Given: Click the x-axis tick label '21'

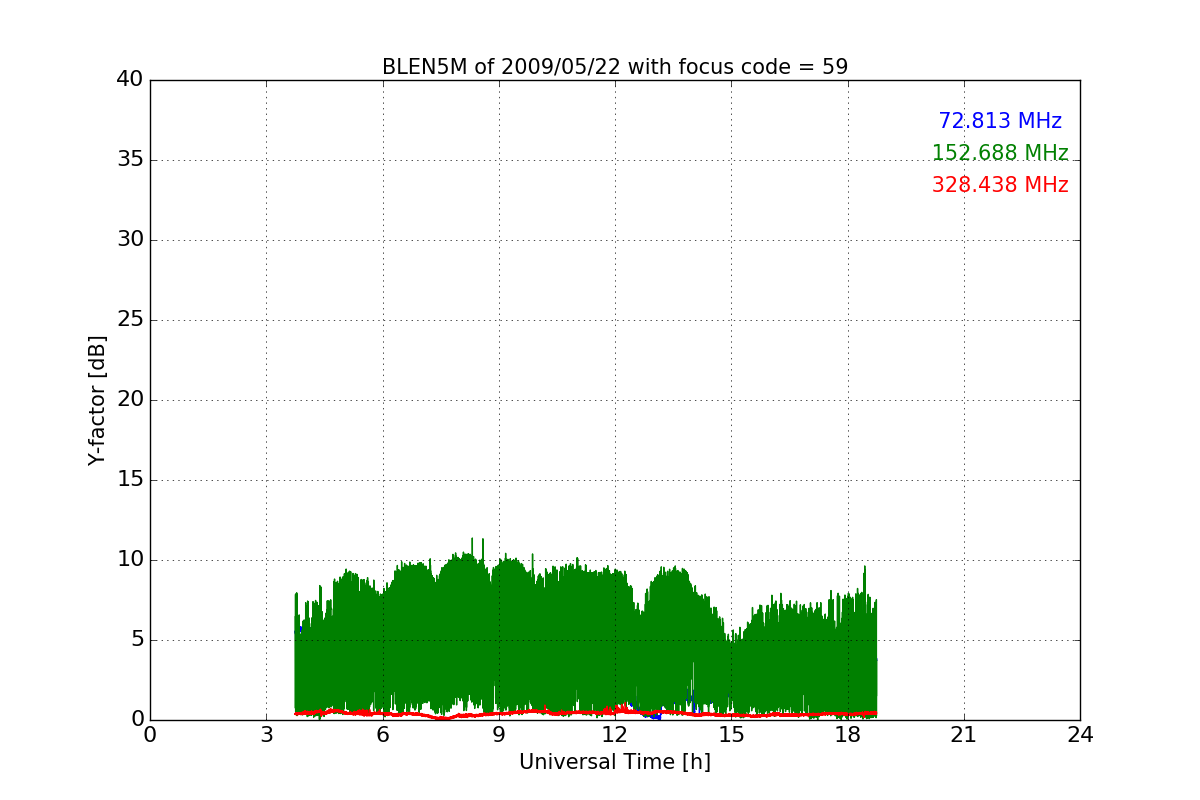Looking at the screenshot, I should 964,735.
